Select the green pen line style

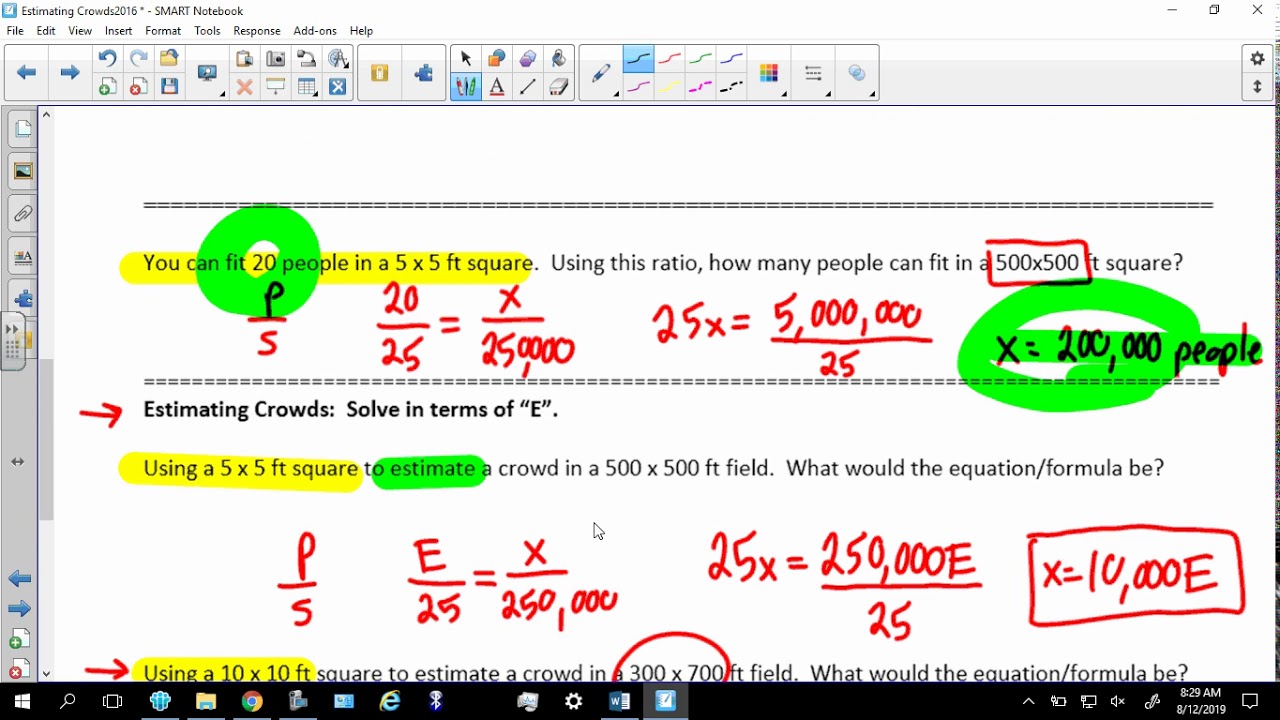pyautogui.click(x=701, y=59)
